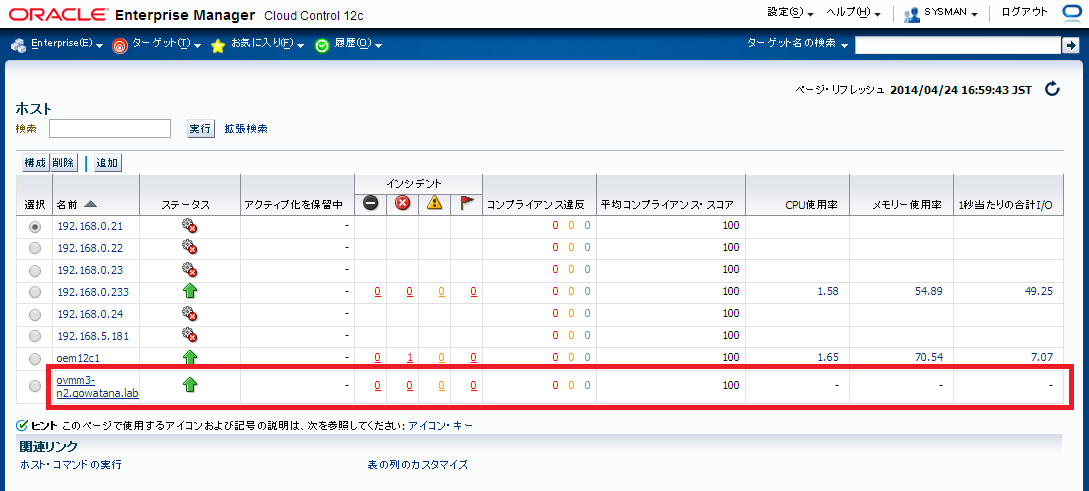Select radio button for host 192.168.0.21
Screen dimensions: 1089x491
click(x=35, y=227)
